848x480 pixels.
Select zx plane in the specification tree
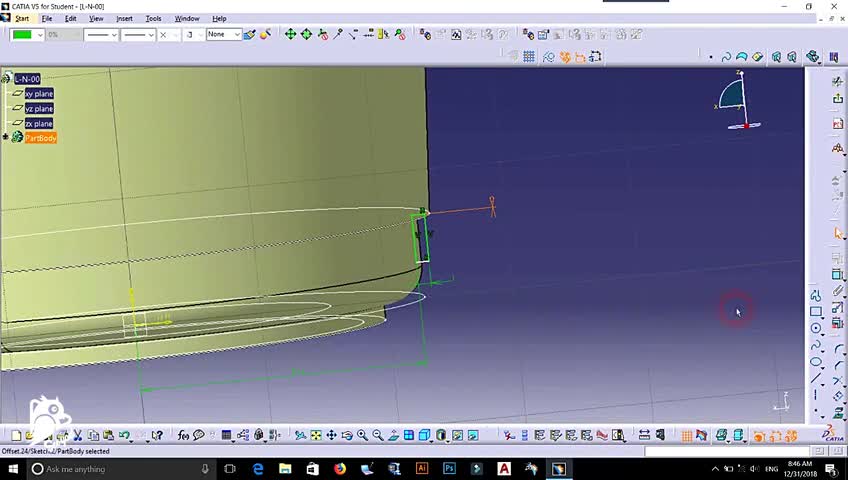coord(39,124)
